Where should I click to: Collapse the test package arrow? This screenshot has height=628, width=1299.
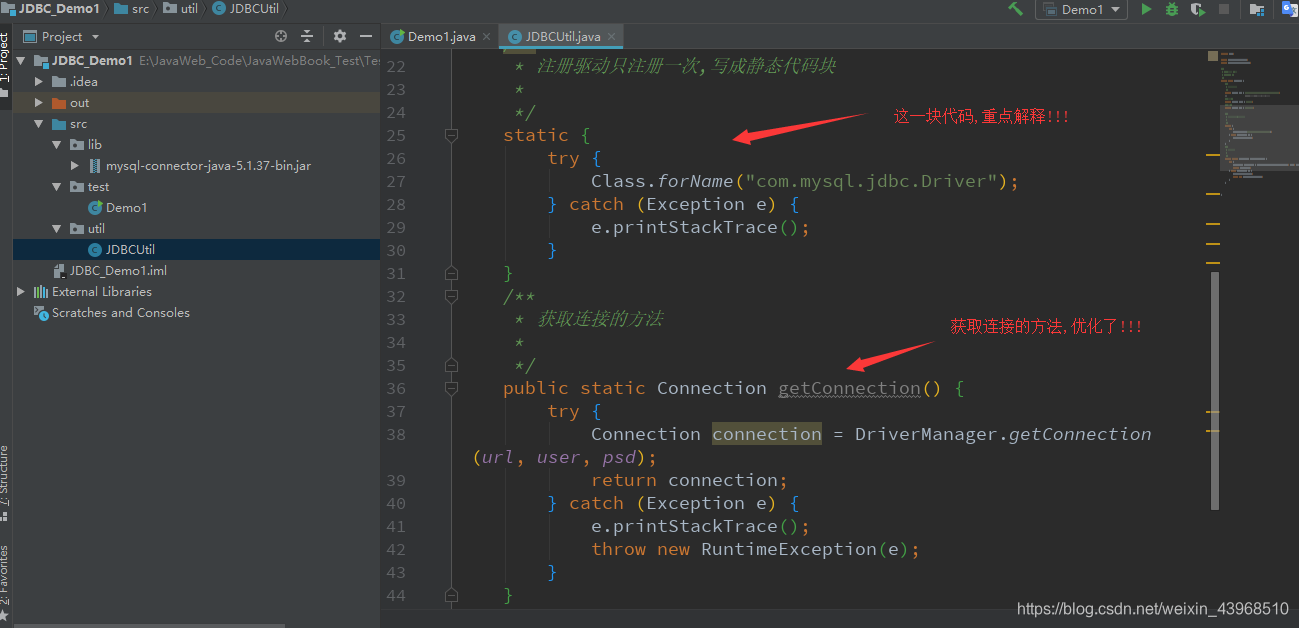[x=57, y=187]
